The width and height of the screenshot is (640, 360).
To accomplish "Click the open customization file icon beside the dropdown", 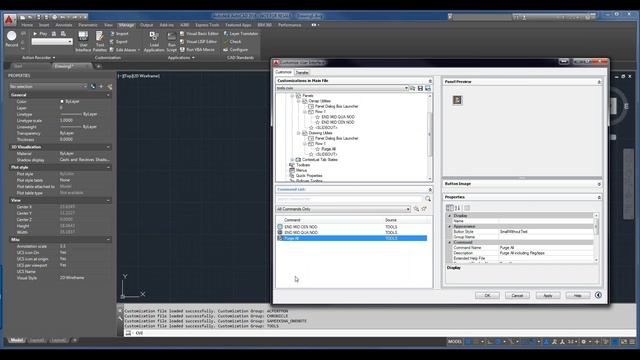I will tap(412, 88).
